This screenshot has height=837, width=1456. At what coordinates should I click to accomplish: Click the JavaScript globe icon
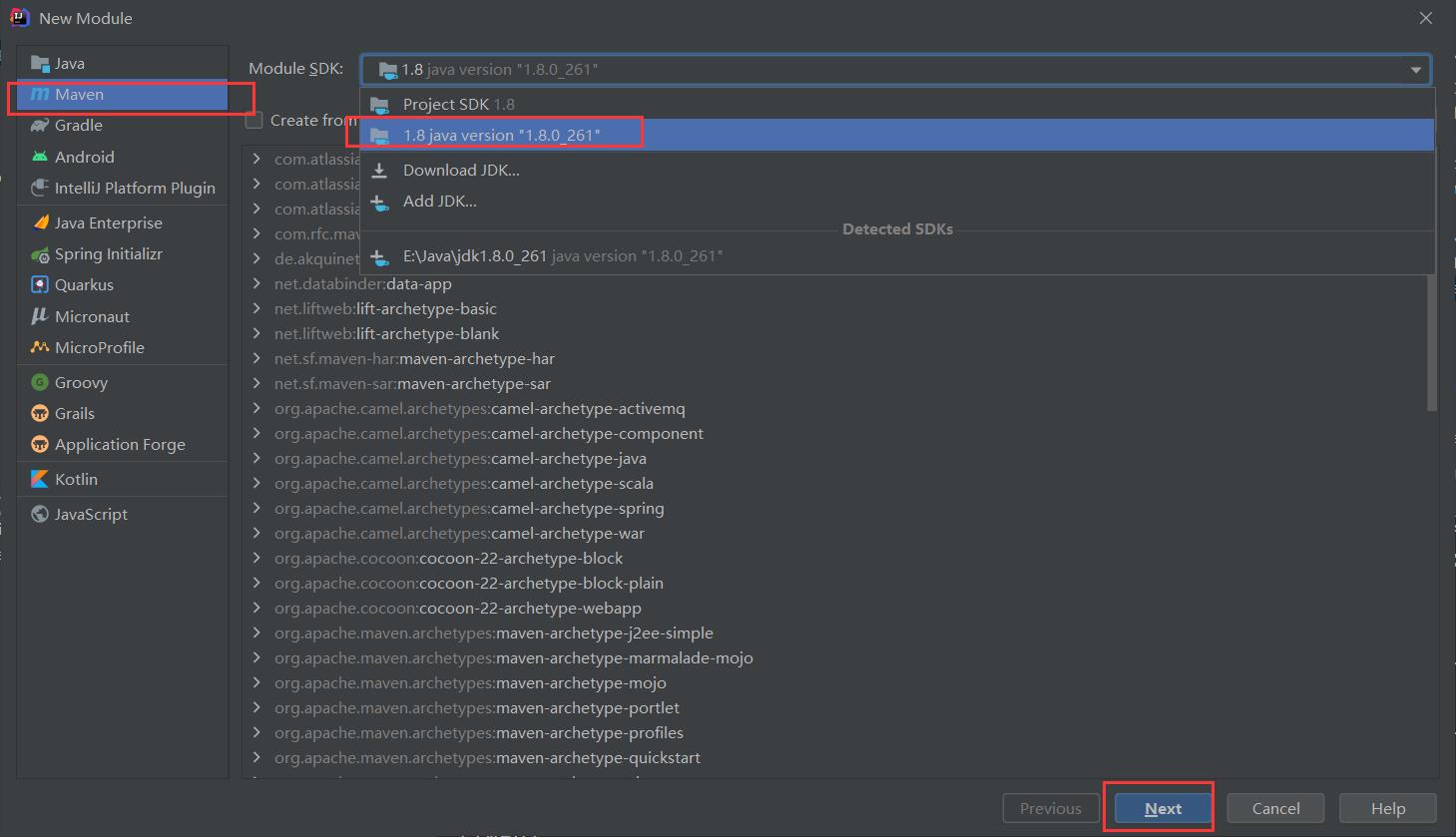(x=40, y=514)
